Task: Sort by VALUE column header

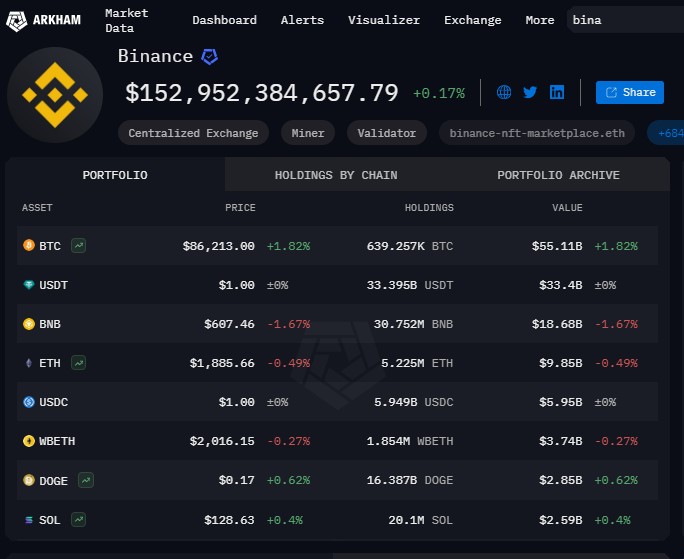Action: click(567, 207)
